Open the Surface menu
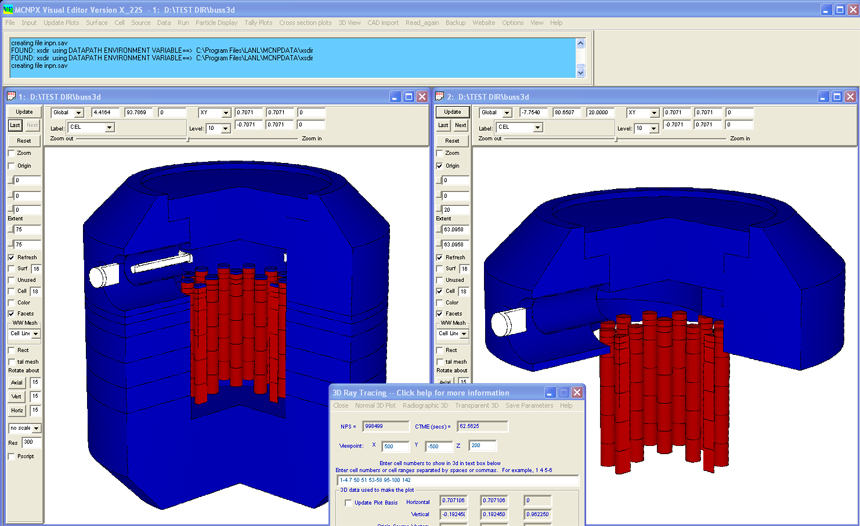860x526 pixels. pos(97,22)
